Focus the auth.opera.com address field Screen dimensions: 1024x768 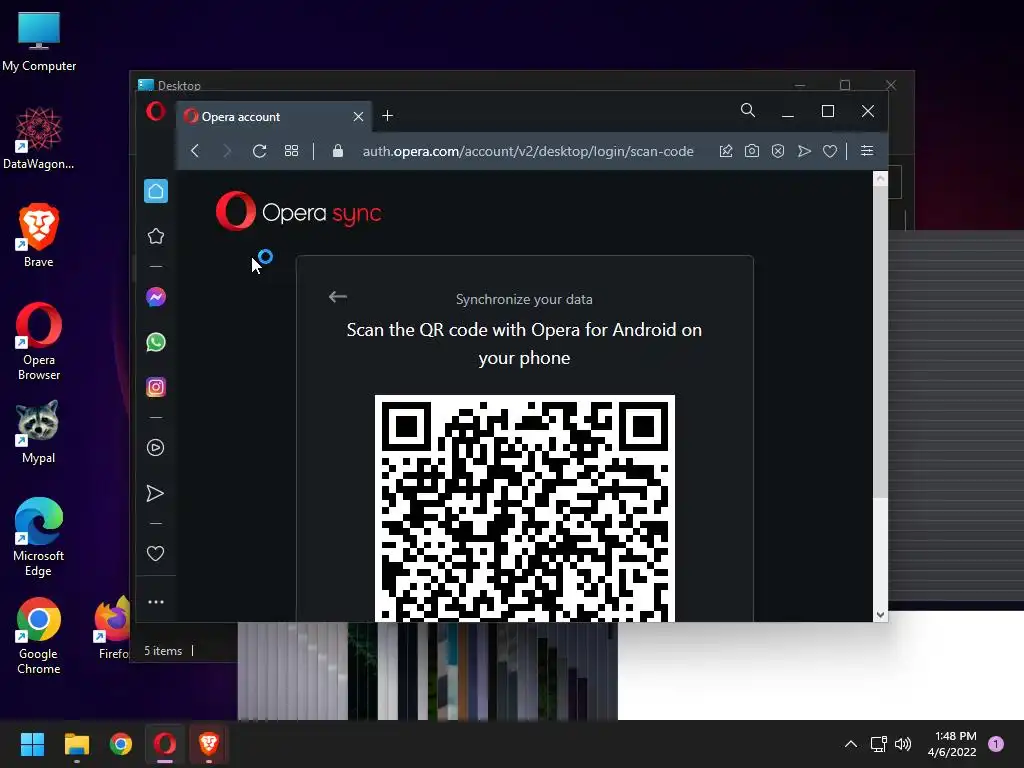coord(528,152)
